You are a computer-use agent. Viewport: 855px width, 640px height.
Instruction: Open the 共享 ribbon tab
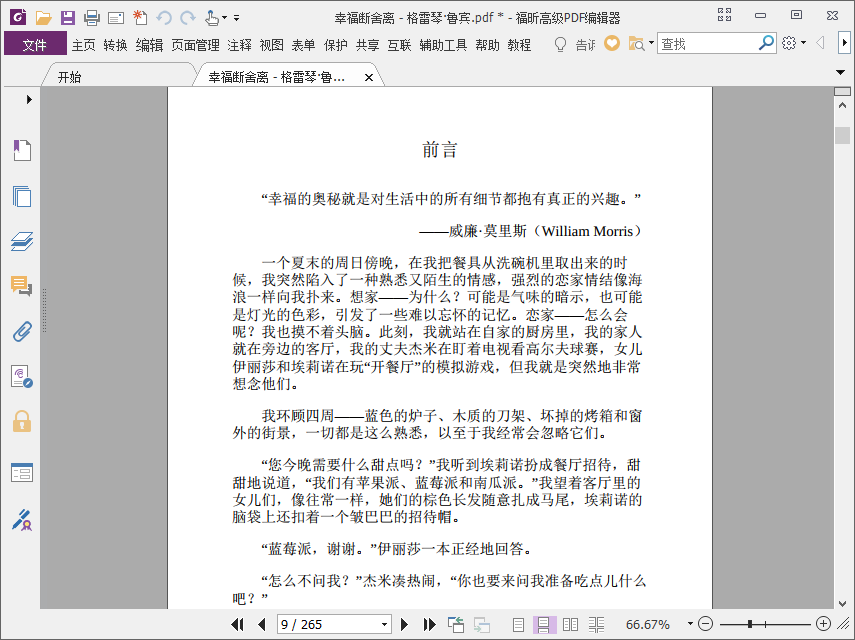pos(368,45)
